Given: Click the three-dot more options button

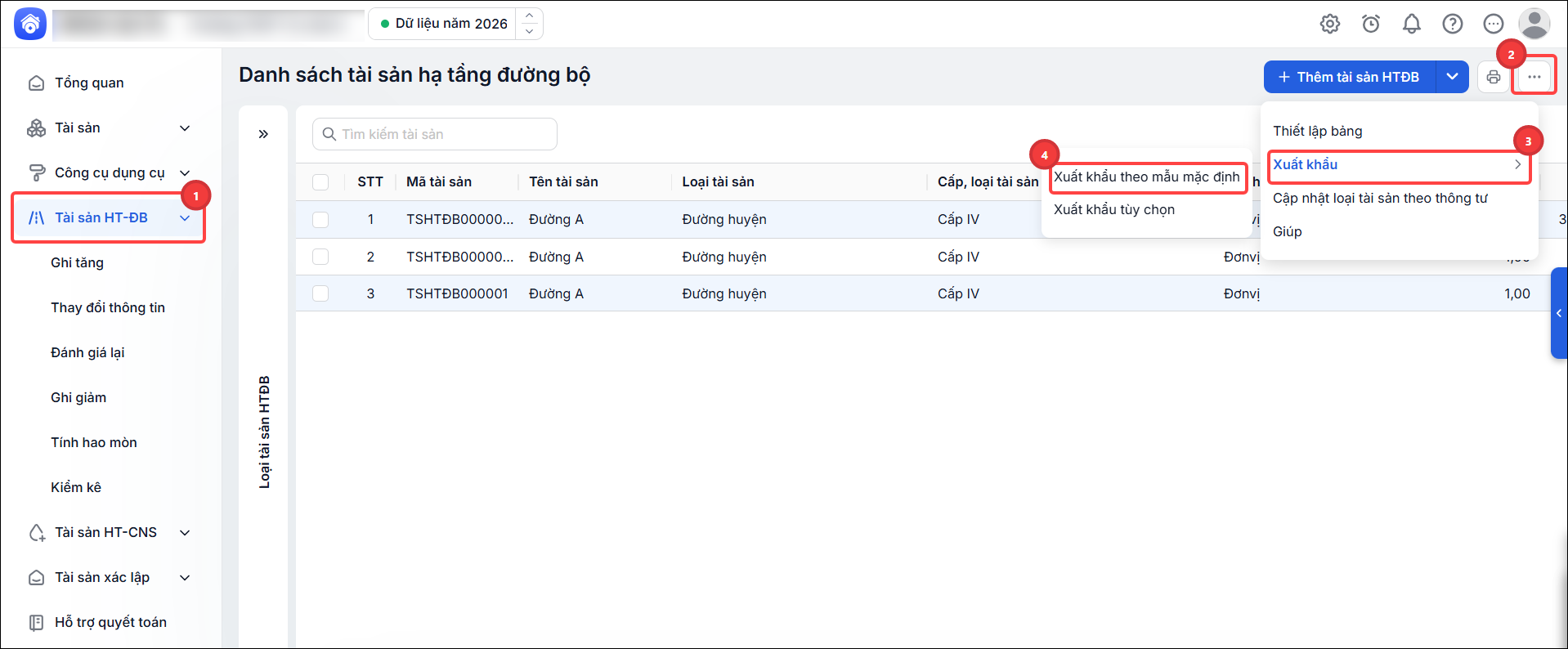Looking at the screenshot, I should tap(1534, 77).
